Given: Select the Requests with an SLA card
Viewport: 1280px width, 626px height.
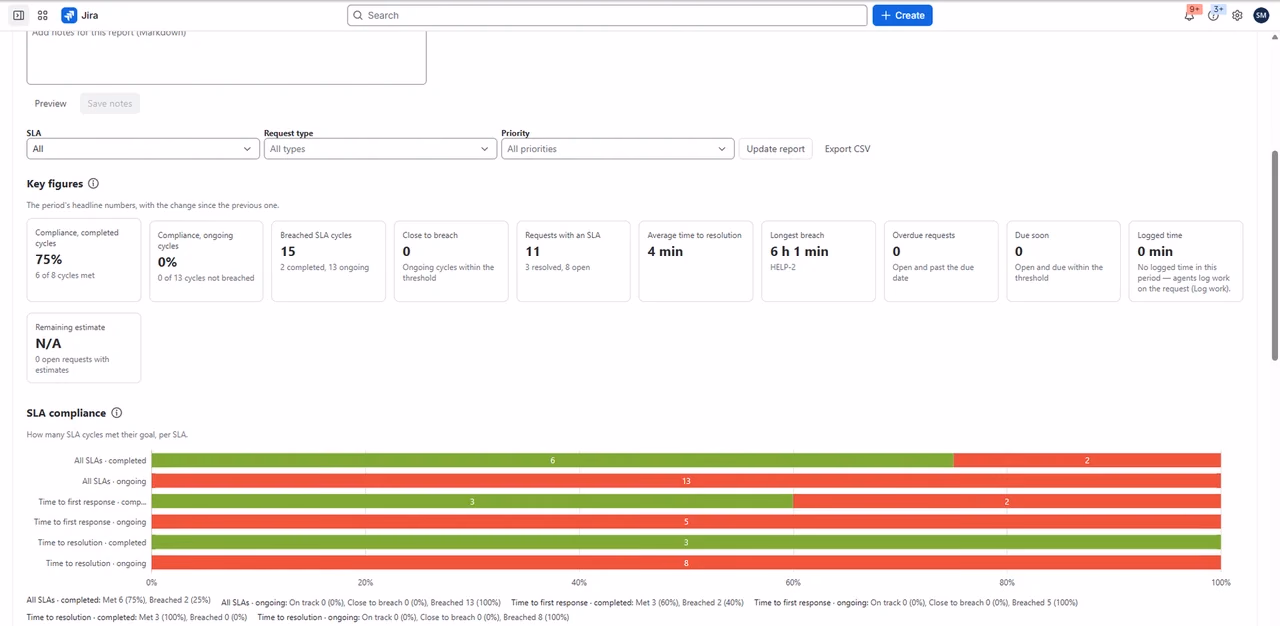Looking at the screenshot, I should (574, 261).
